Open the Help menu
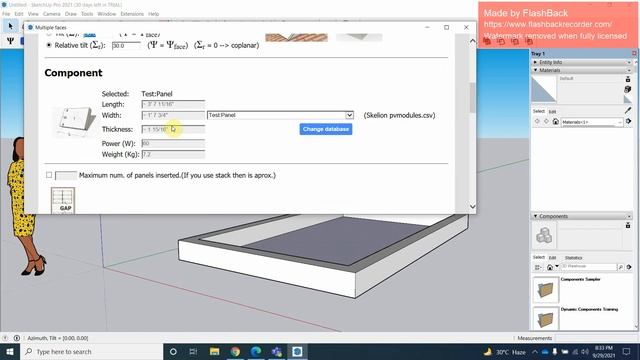Viewport: 640px width, 360px height. pos(153,14)
